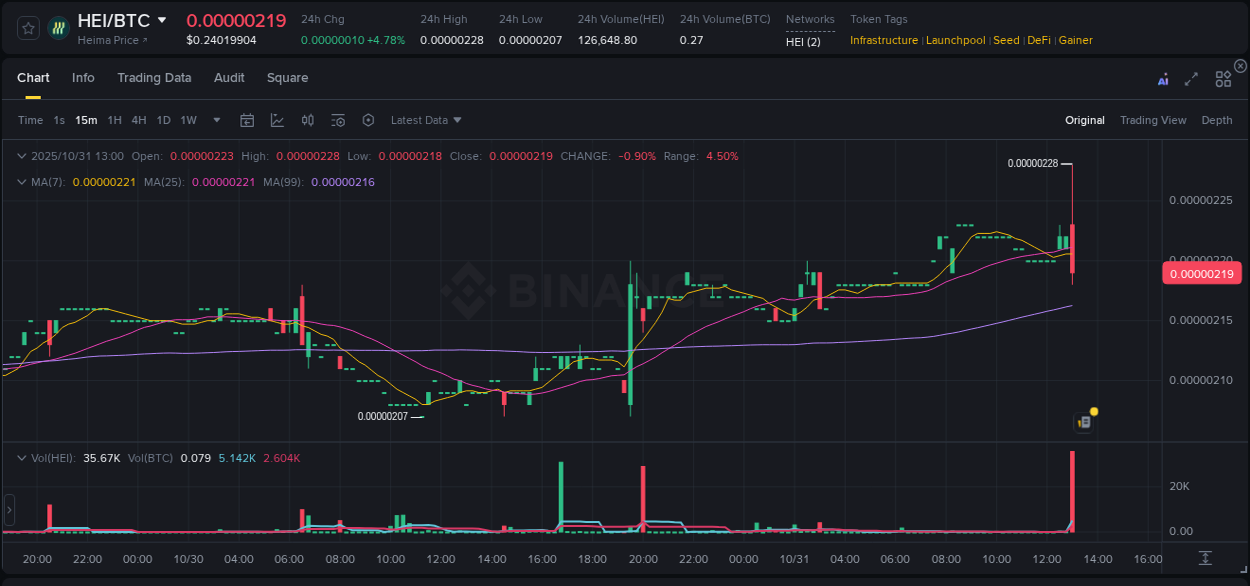Collapse the MA indicator row chevron
Image resolution: width=1250 pixels, height=586 pixels.
coord(22,182)
